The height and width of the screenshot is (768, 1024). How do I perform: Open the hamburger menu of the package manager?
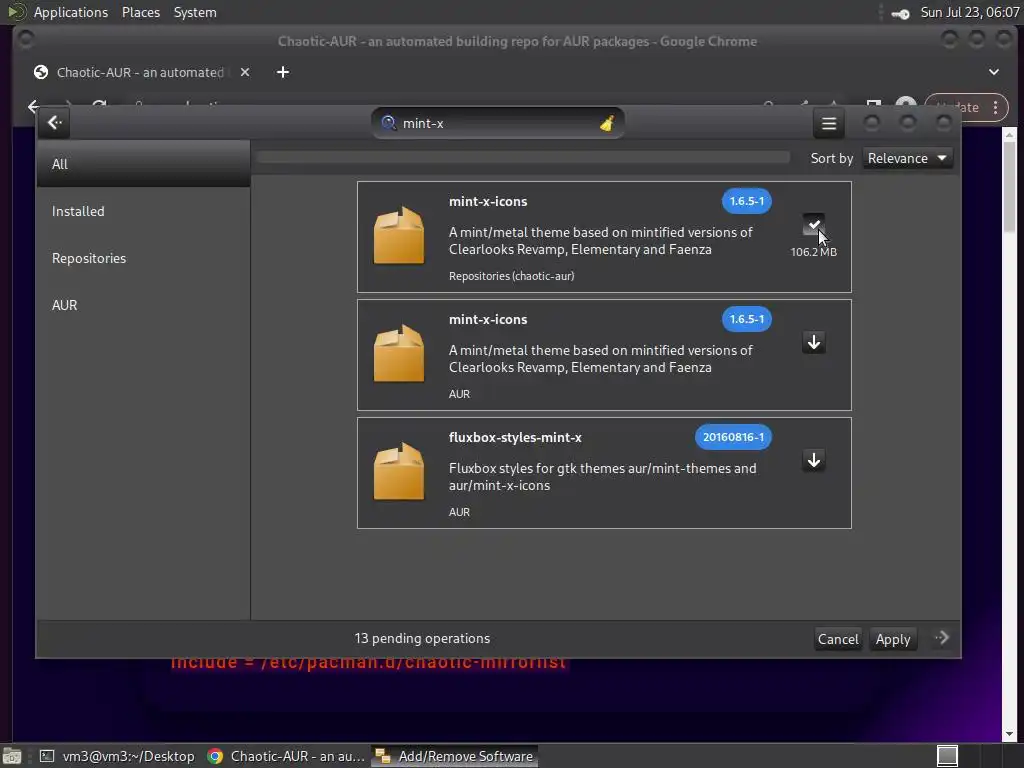click(829, 123)
